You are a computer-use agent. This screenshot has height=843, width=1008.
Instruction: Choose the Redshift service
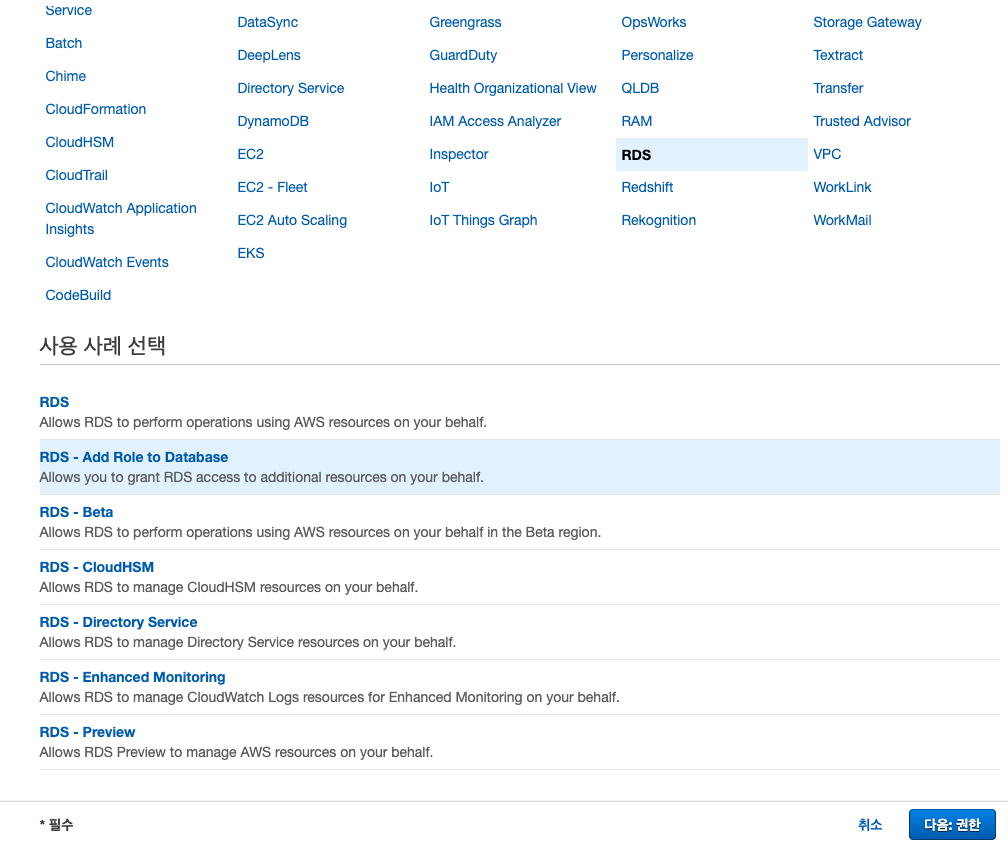[647, 187]
